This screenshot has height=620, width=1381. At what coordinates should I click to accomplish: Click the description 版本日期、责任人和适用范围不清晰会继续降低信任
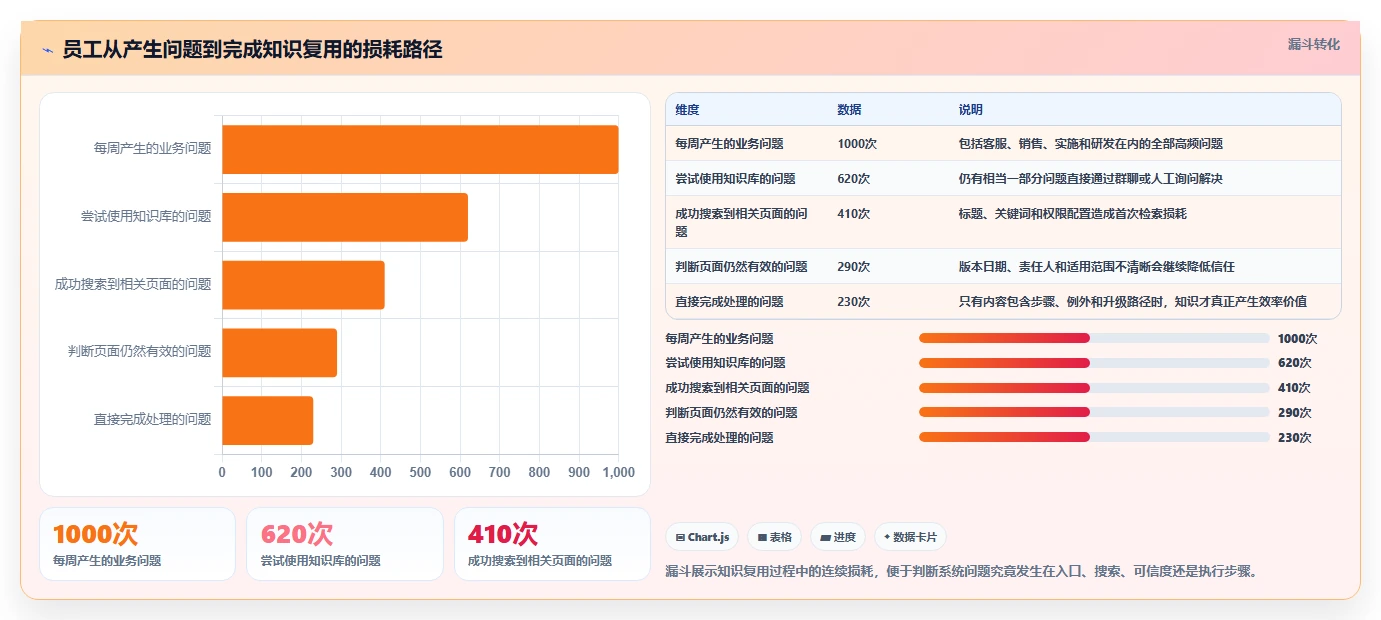tap(1096, 267)
